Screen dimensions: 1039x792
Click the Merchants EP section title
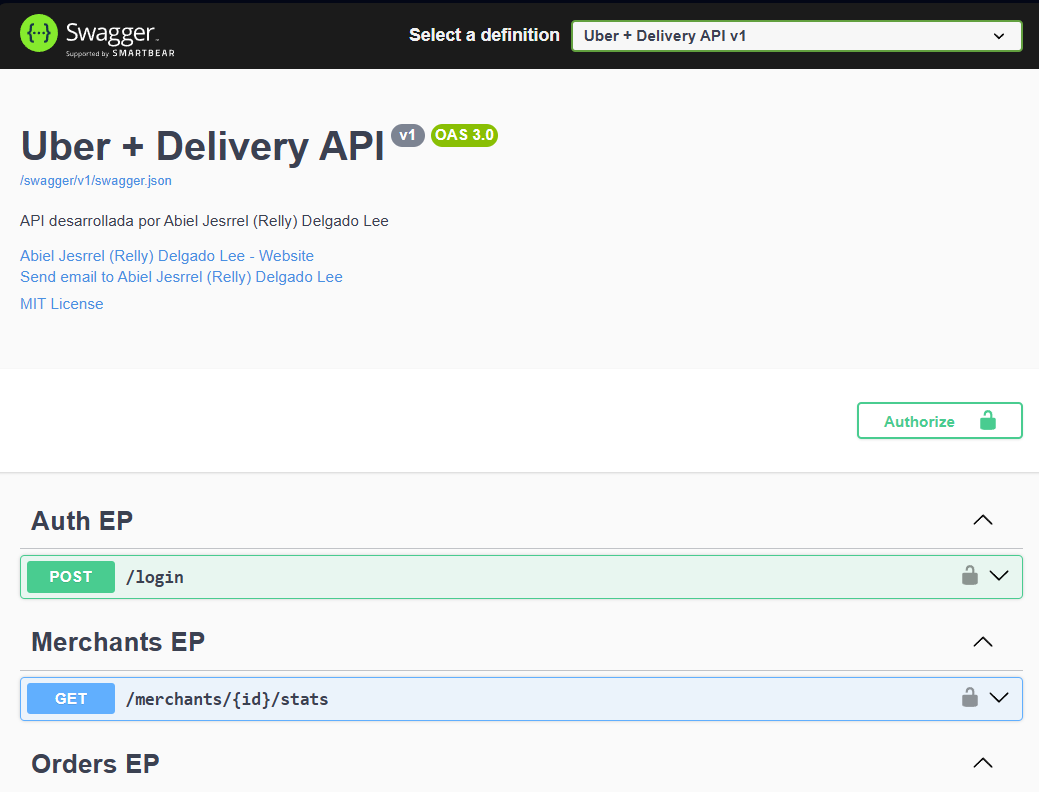(118, 642)
